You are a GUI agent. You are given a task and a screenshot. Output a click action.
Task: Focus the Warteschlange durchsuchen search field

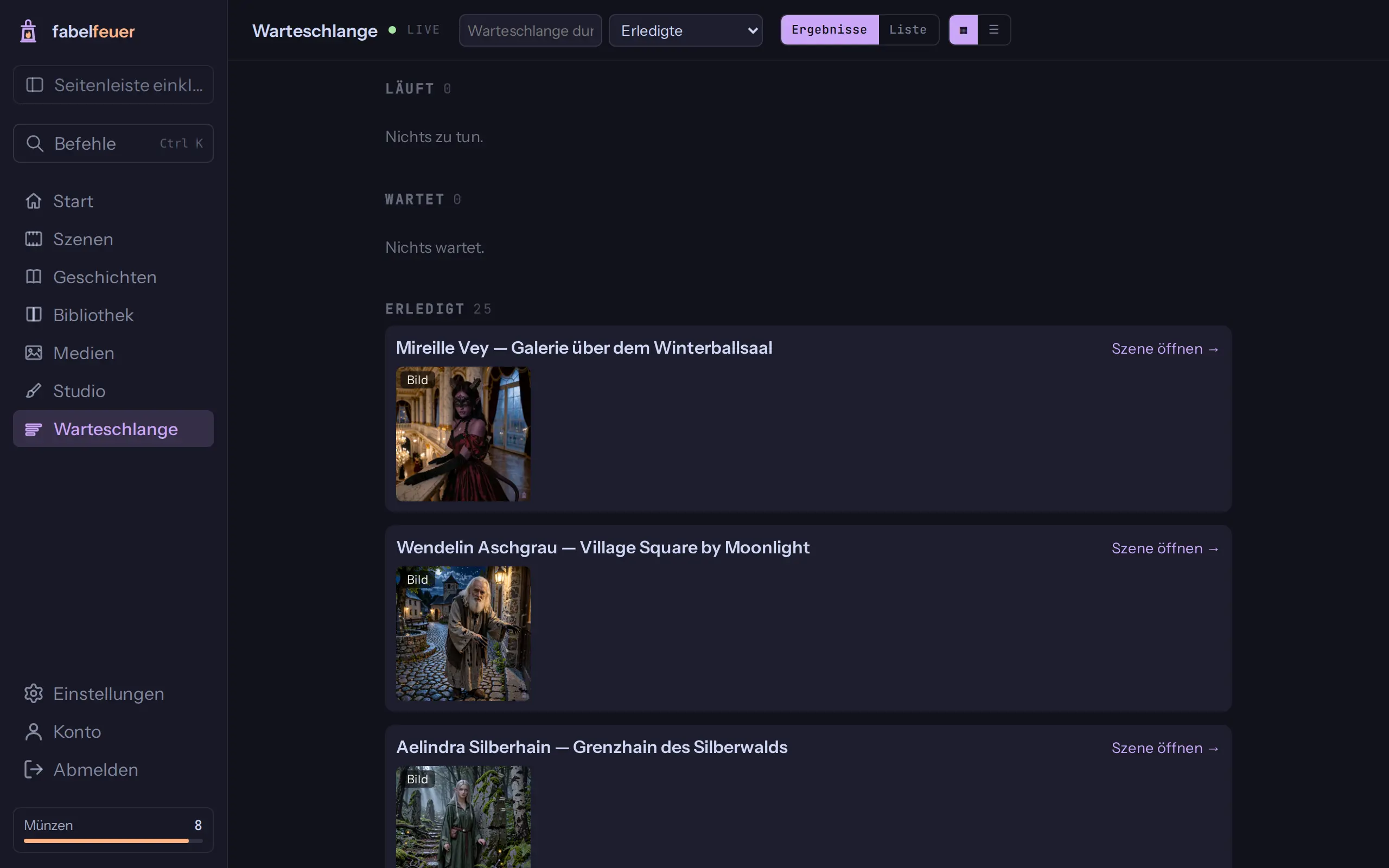(530, 30)
